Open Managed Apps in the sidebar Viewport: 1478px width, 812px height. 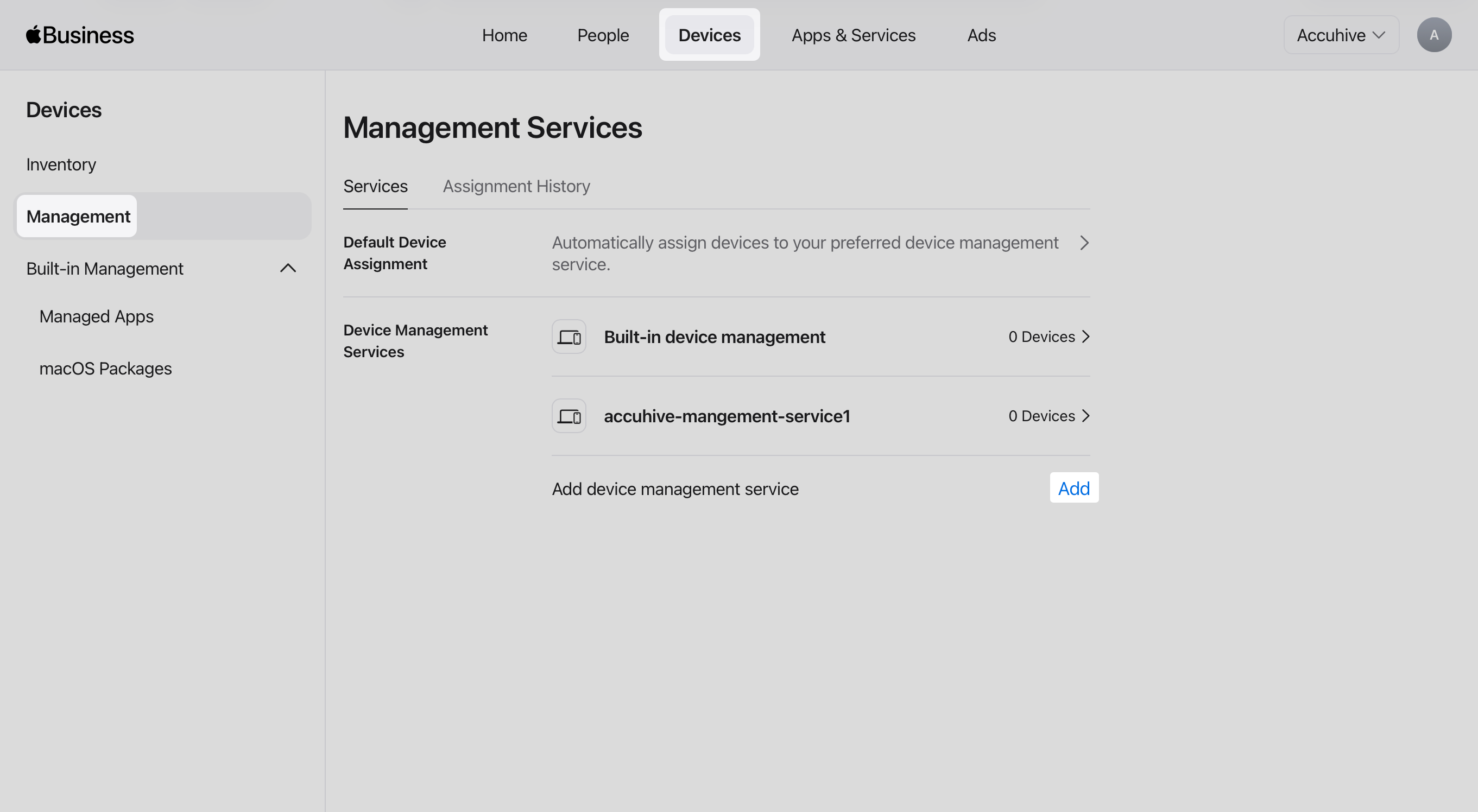coord(97,316)
